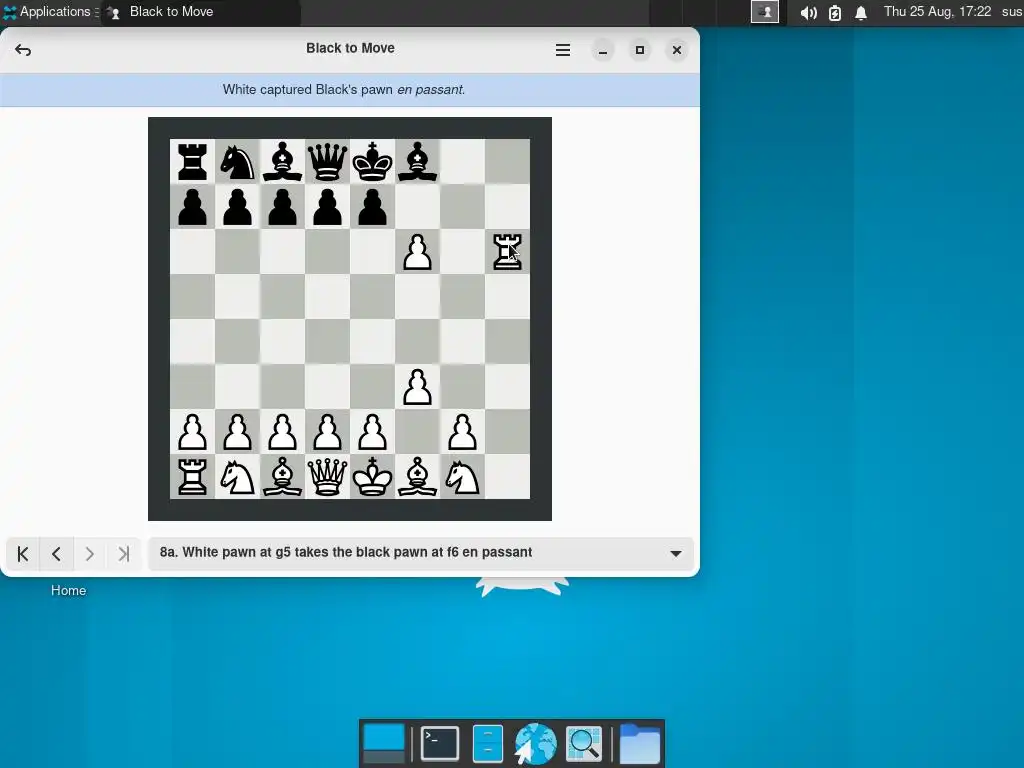Click the white pawn on d2
This screenshot has height=768, width=1024.
tap(327, 432)
